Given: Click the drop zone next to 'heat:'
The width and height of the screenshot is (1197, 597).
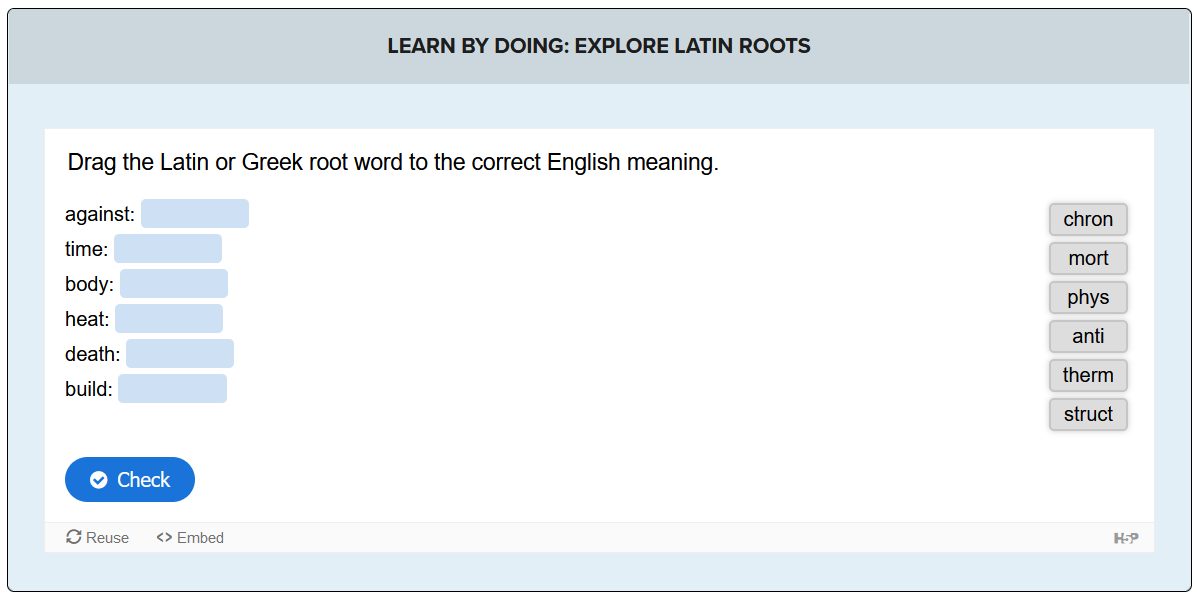Looking at the screenshot, I should [x=169, y=319].
